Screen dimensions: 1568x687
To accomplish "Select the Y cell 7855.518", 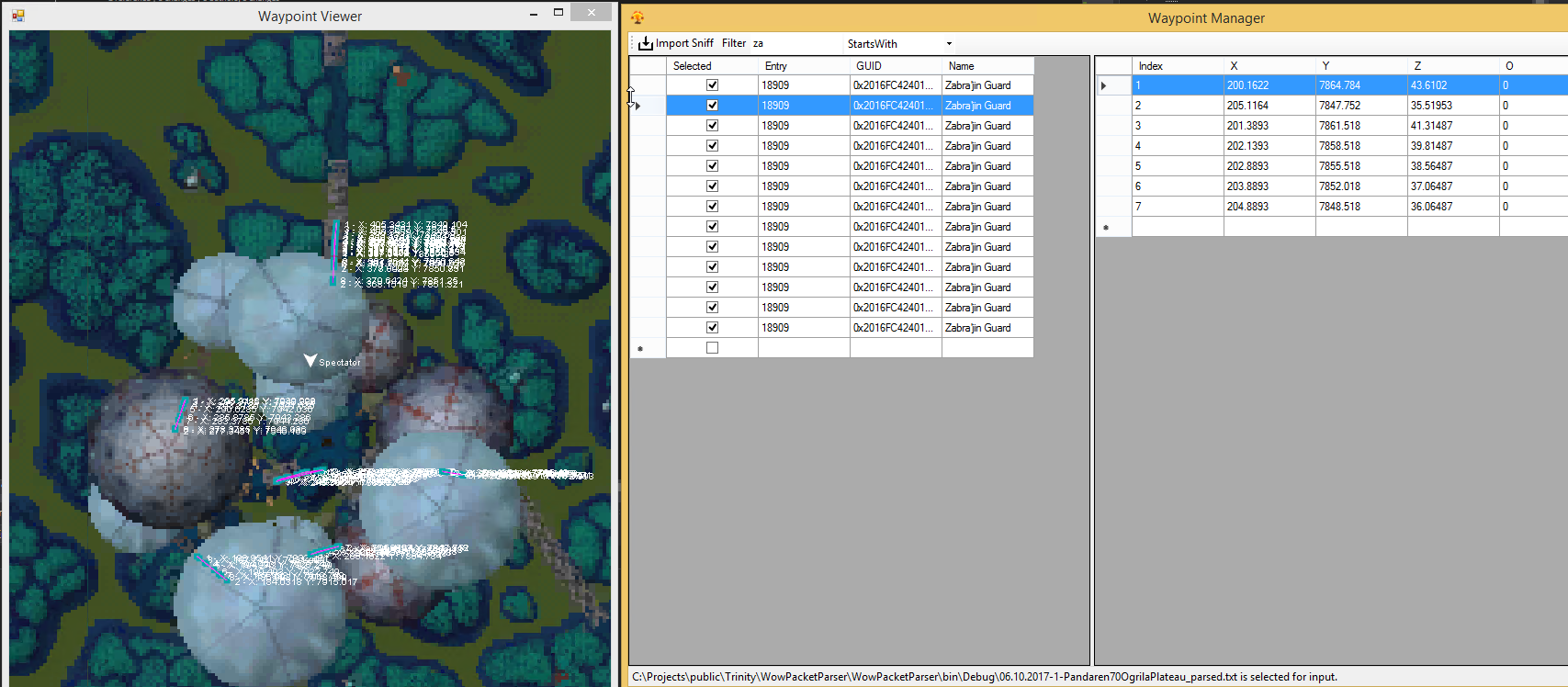I will pos(1361,166).
